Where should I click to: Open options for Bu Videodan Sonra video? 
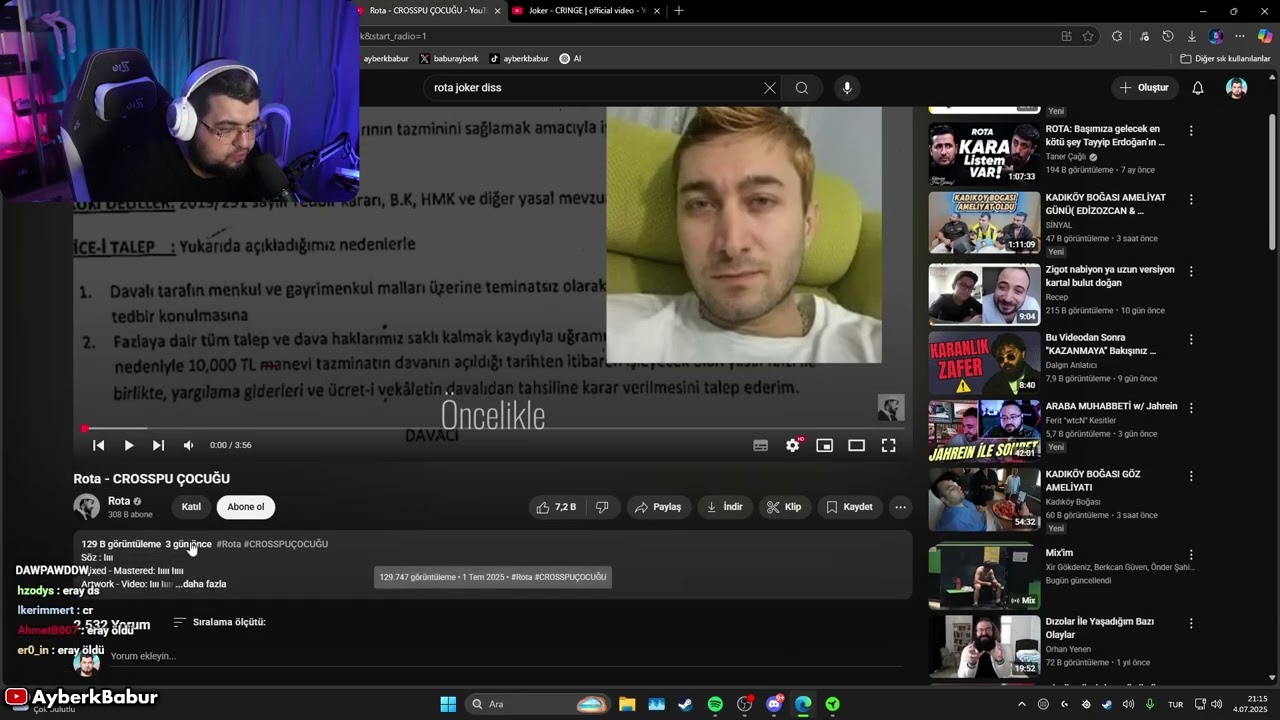1191,340
